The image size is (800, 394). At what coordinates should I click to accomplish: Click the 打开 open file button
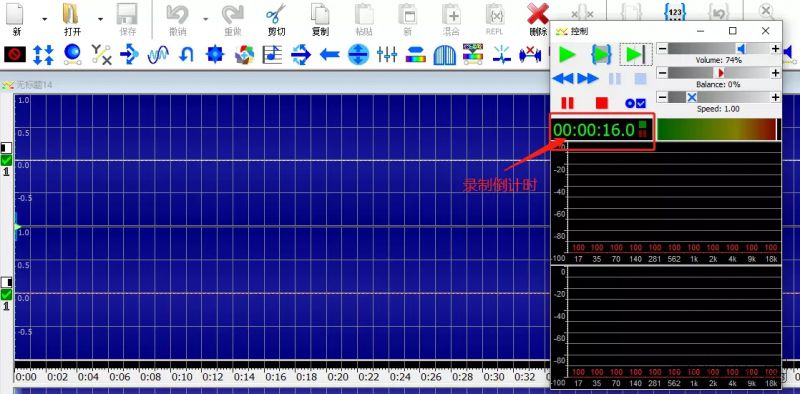point(72,19)
